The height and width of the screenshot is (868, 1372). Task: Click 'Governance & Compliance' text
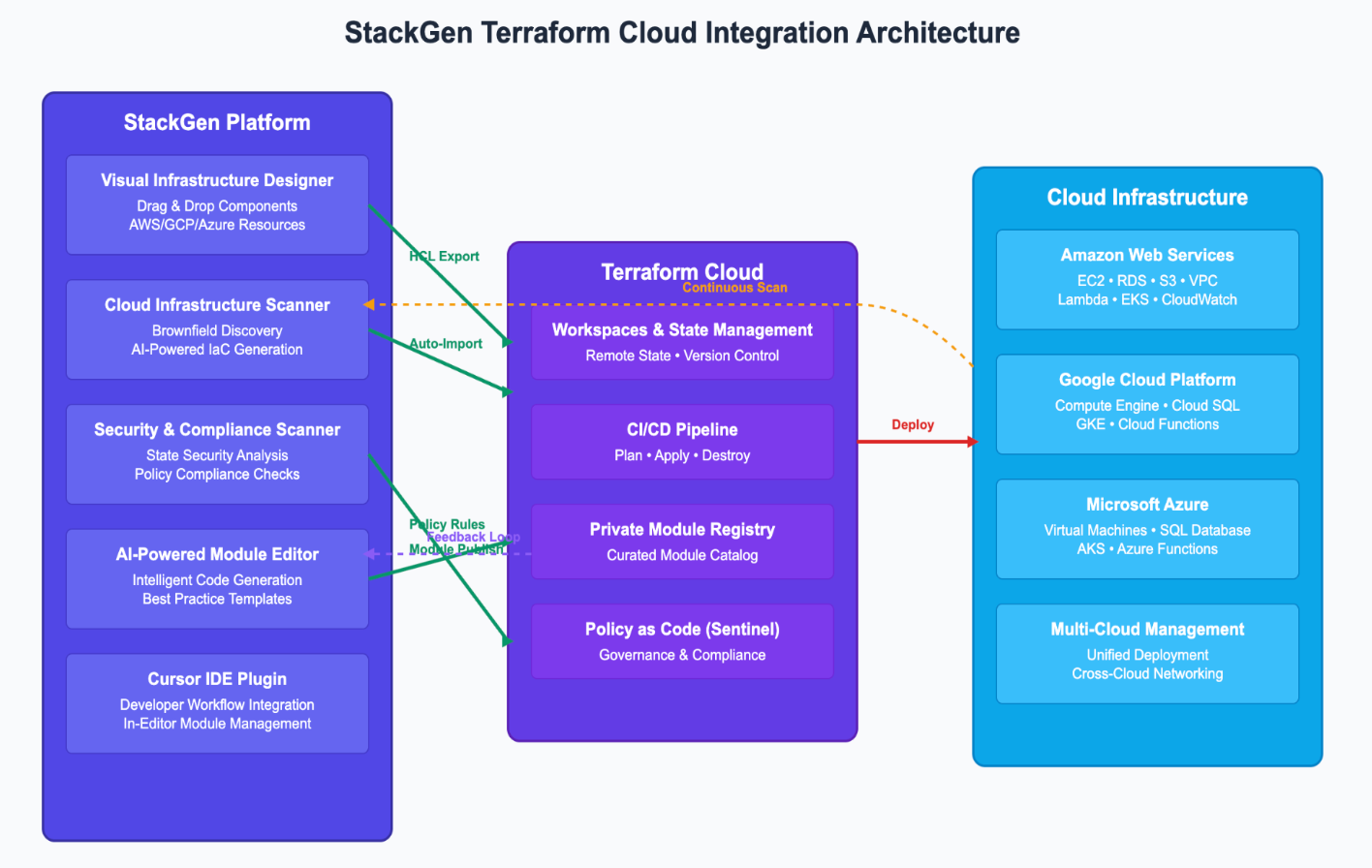682,655
